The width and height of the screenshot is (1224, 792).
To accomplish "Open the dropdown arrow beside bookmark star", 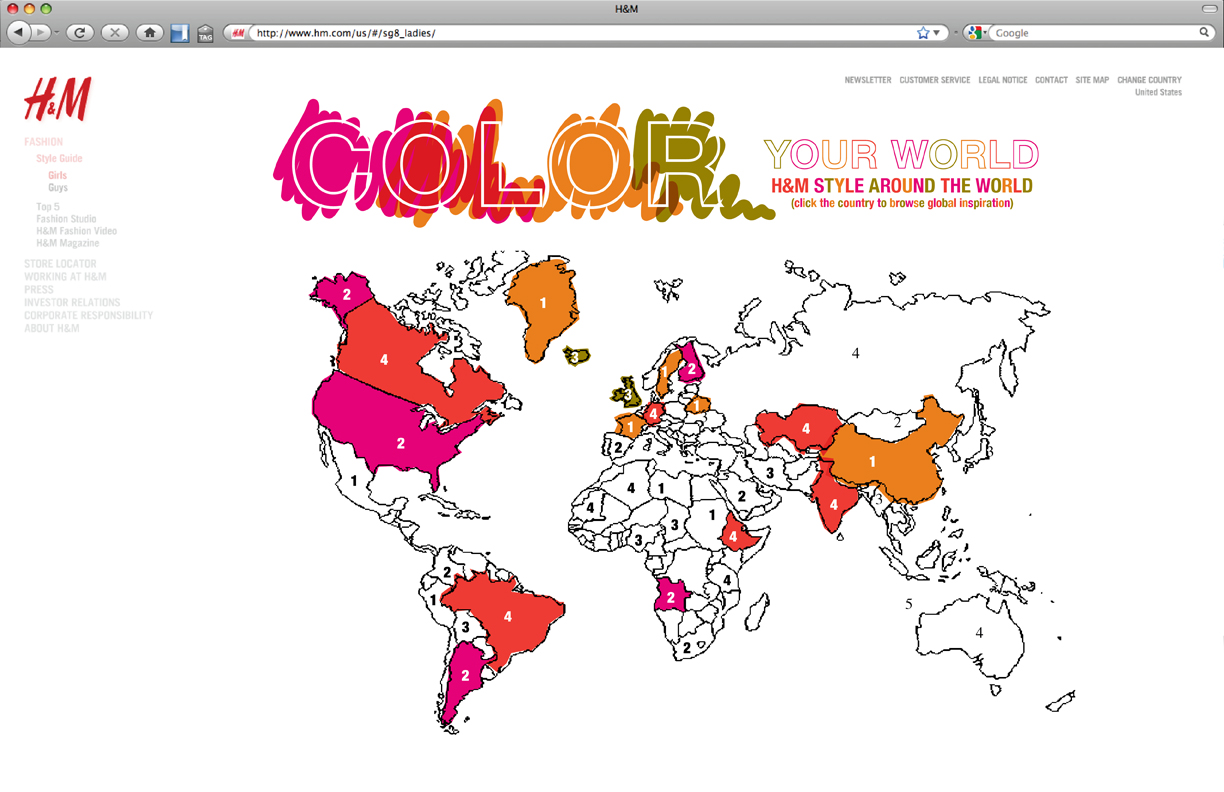I will click(937, 33).
